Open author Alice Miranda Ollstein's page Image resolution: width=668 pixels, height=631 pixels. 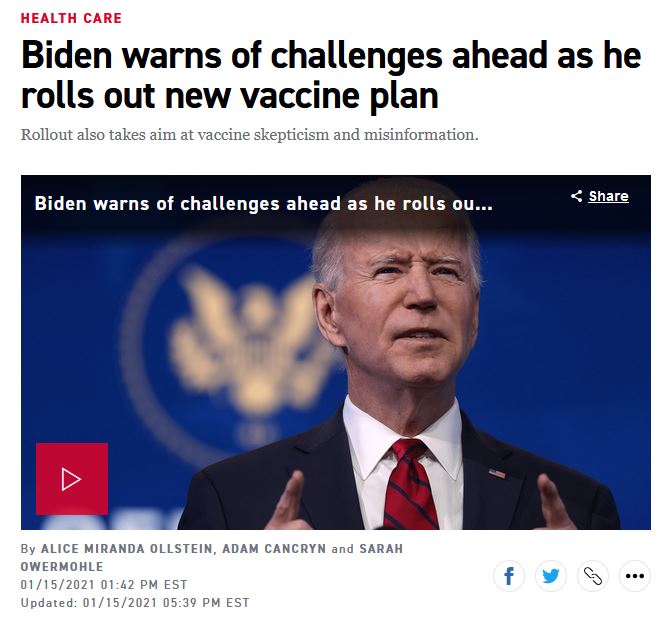pyautogui.click(x=127, y=548)
